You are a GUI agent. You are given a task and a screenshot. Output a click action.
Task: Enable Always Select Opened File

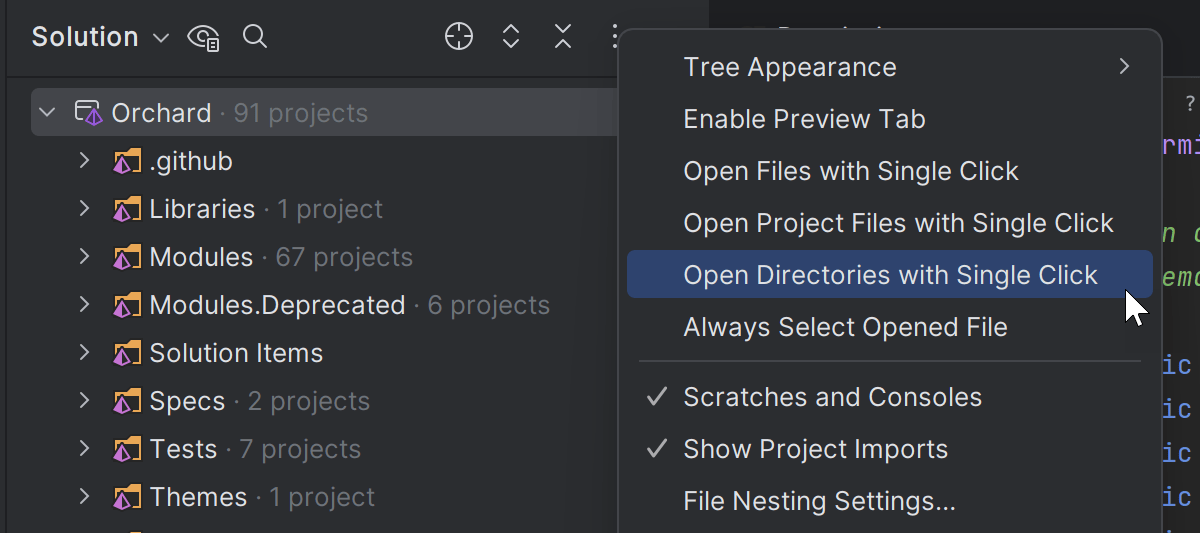845,327
